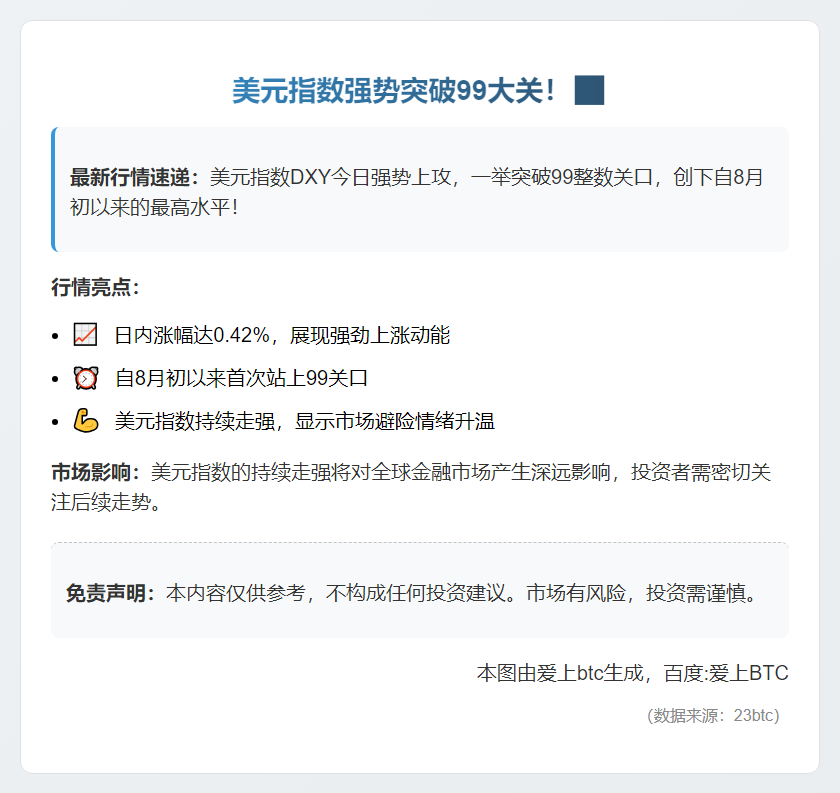
Task: Click the rising chart emoji icon
Action: (x=86, y=335)
